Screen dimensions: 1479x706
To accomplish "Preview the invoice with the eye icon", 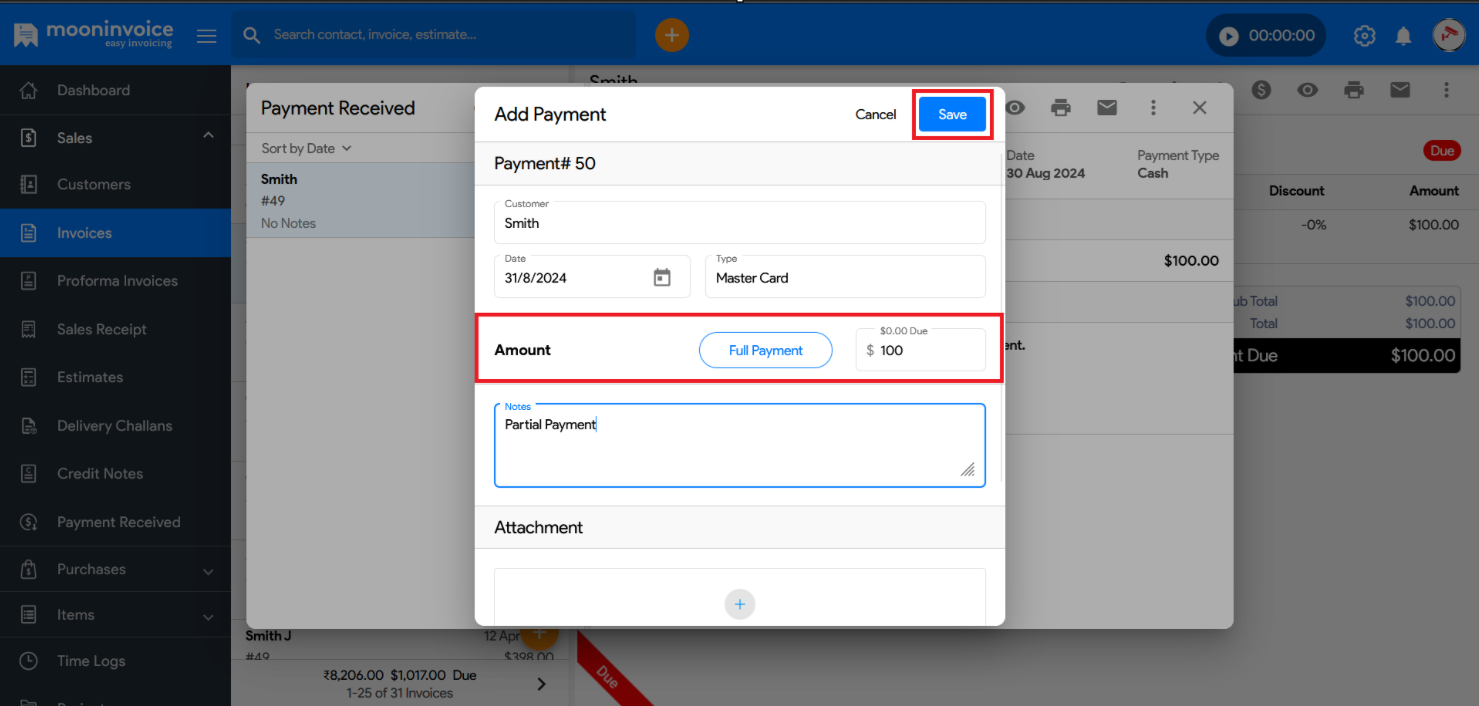I will click(x=1307, y=90).
